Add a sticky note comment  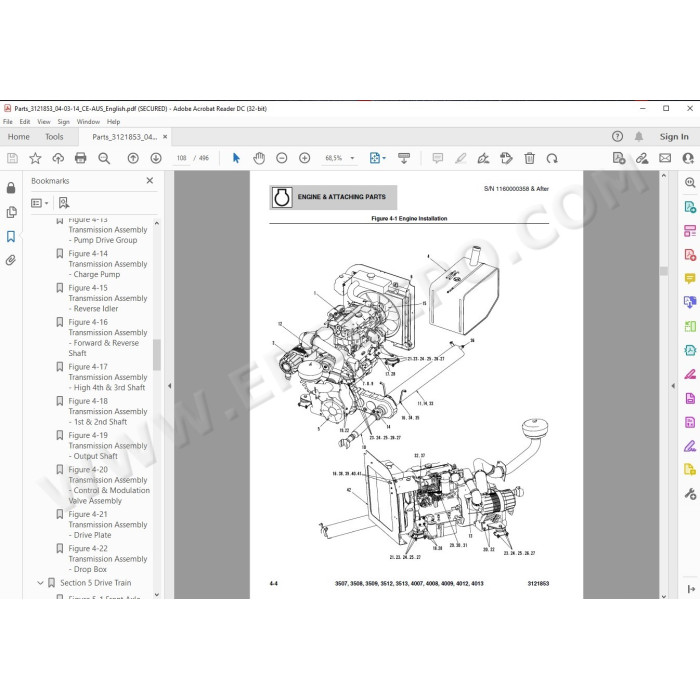[438, 158]
